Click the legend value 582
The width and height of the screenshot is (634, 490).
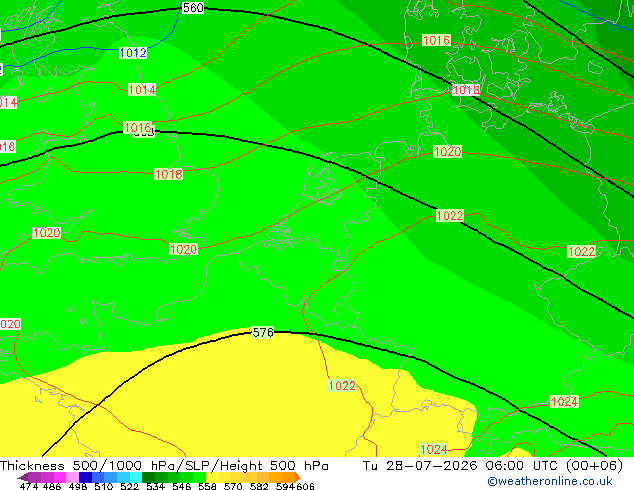pos(259,486)
